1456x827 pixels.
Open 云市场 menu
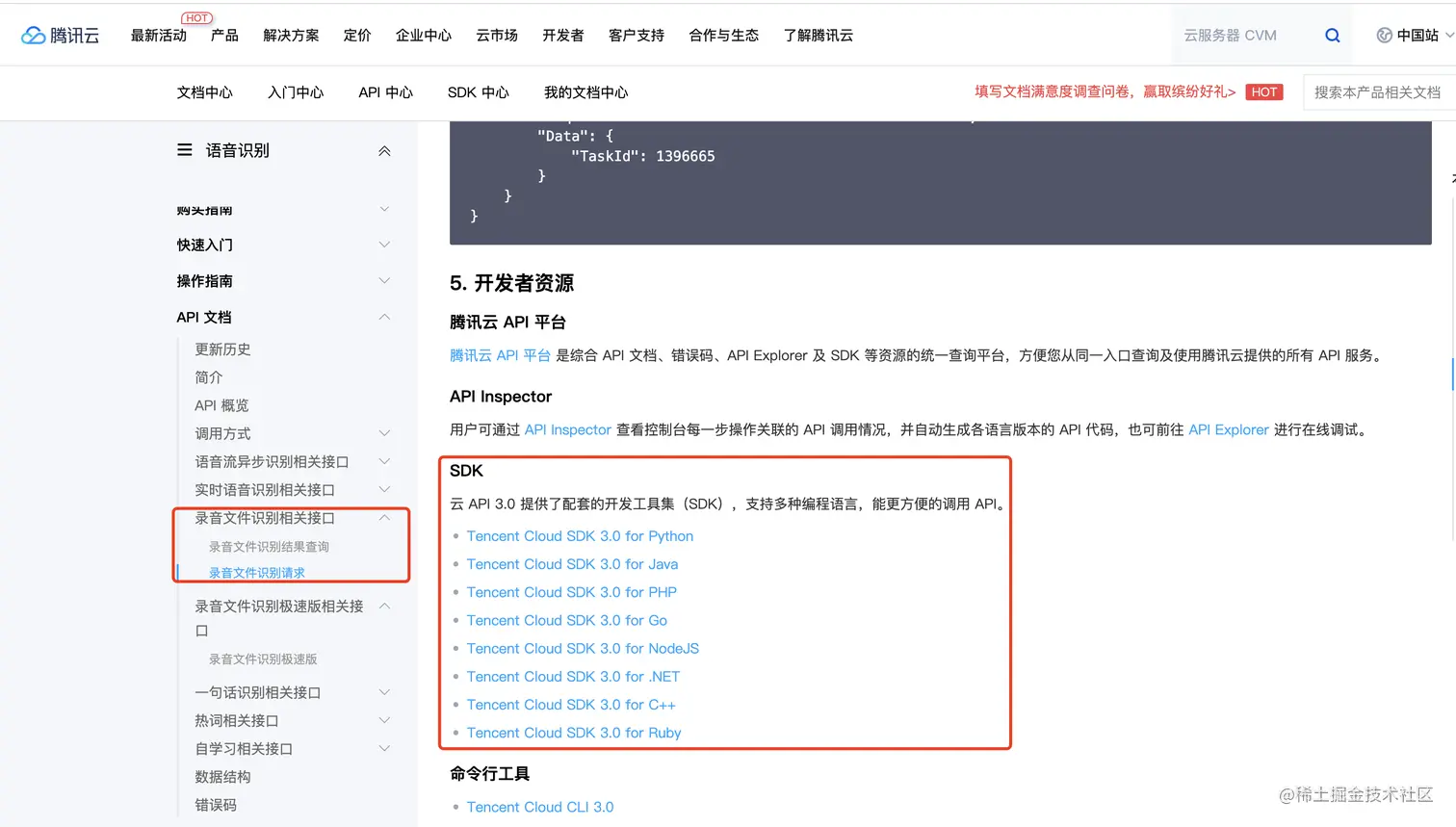tap(497, 36)
